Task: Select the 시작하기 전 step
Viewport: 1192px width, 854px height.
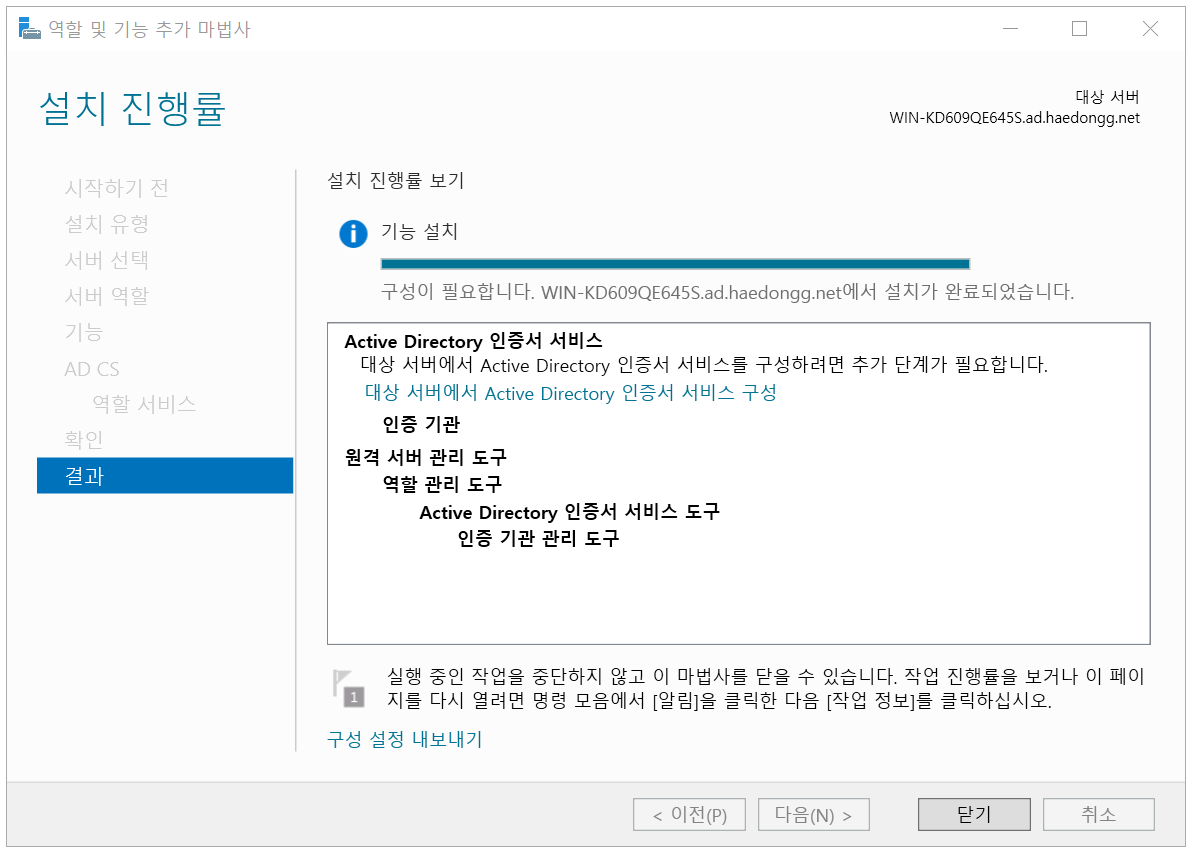Action: [x=116, y=188]
